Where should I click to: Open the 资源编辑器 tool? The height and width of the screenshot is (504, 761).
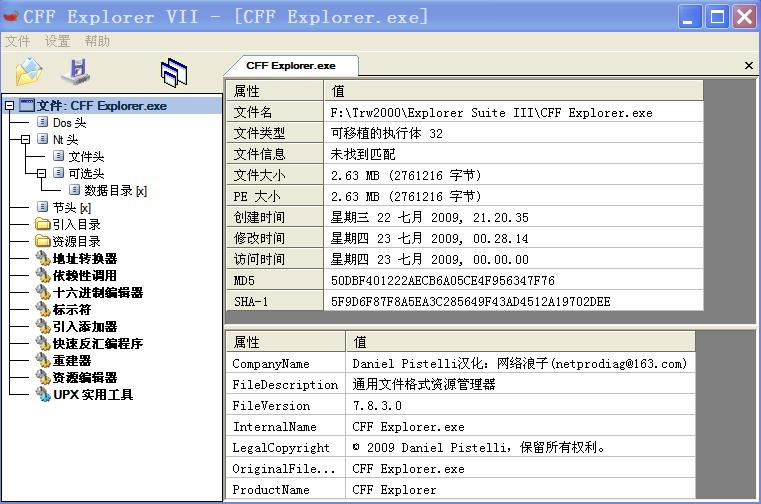pyautogui.click(x=85, y=377)
